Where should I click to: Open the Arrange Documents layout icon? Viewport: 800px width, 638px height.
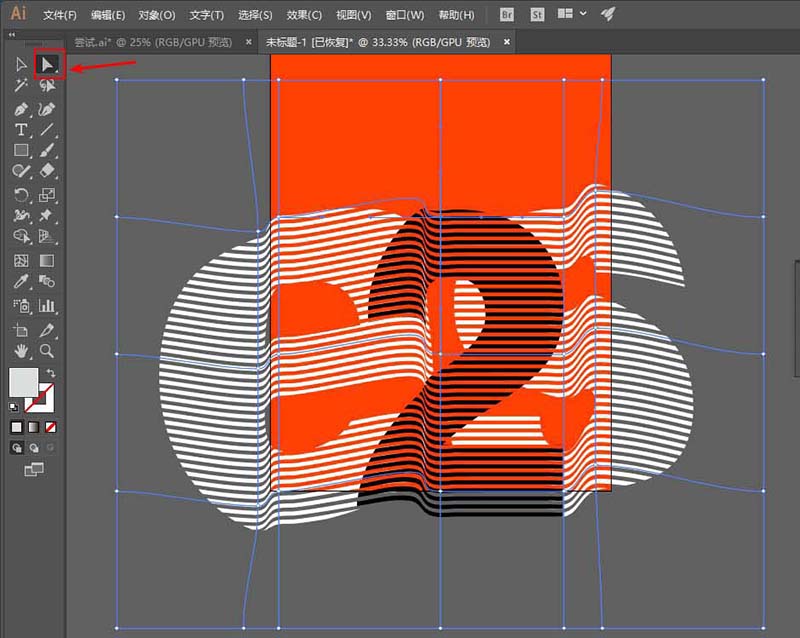565,14
